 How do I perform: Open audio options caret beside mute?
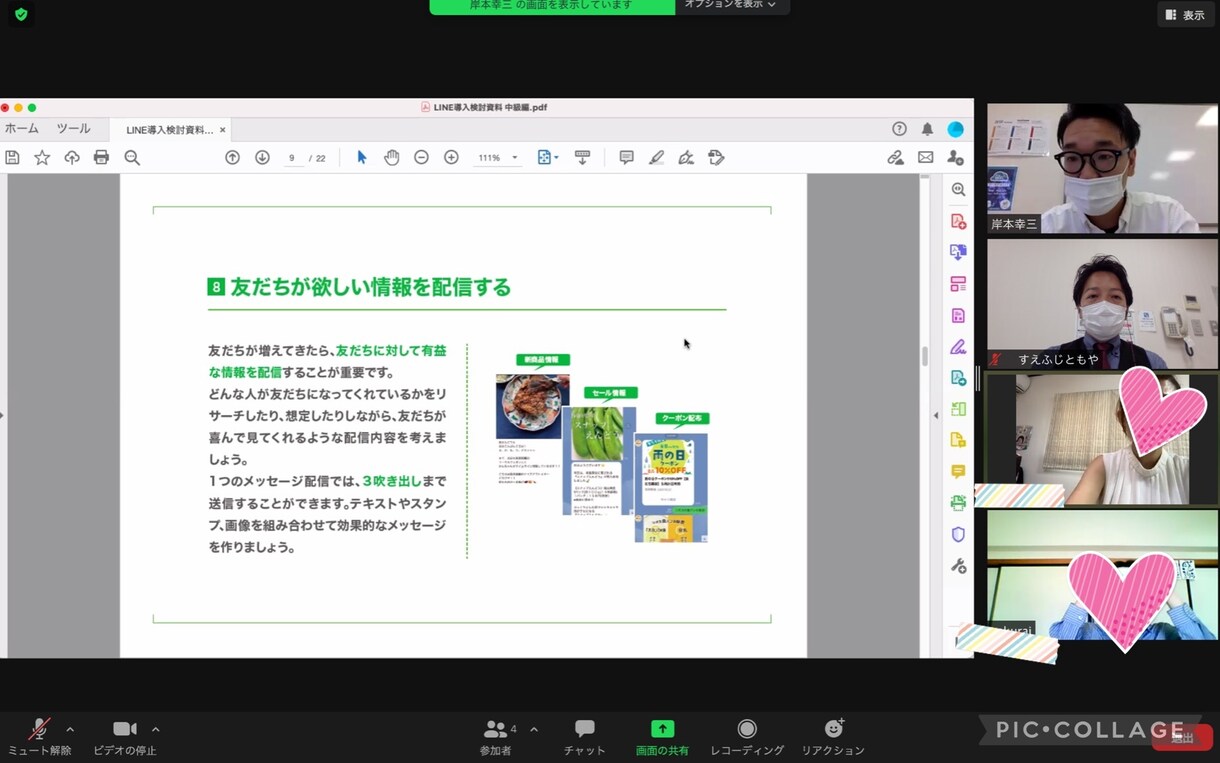coord(70,729)
